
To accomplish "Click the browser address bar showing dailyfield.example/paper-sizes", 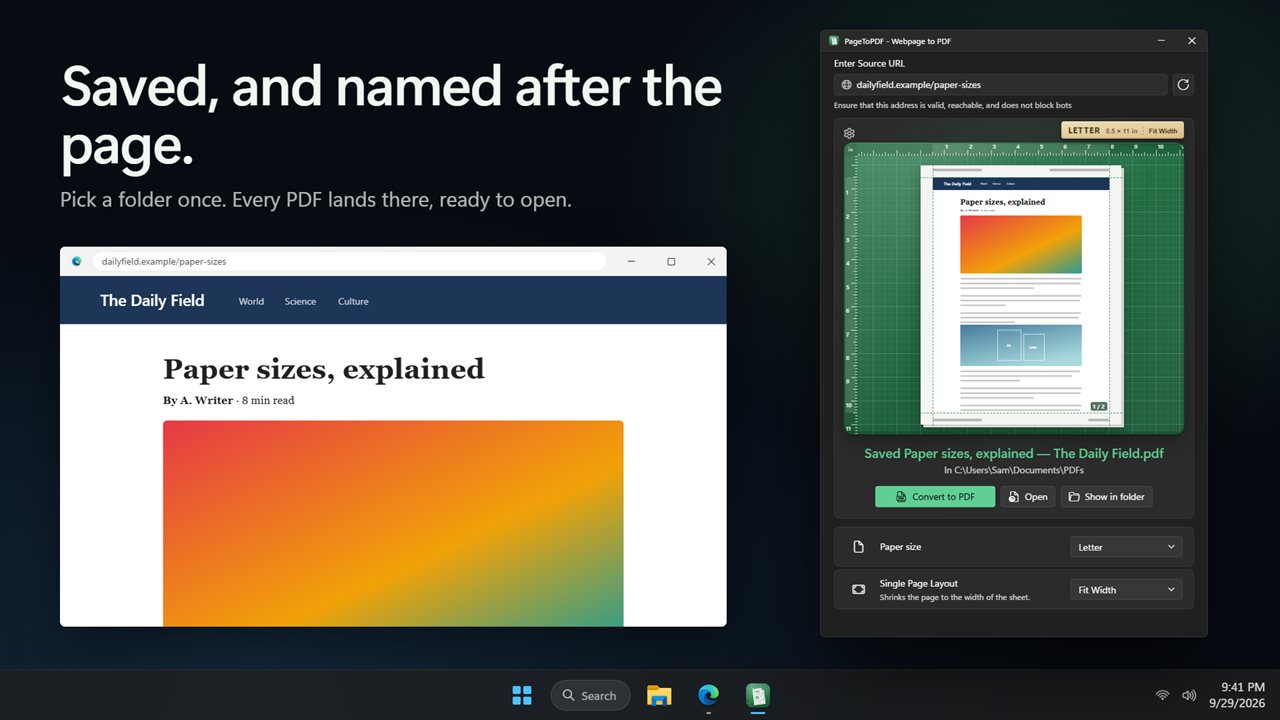I will (349, 262).
